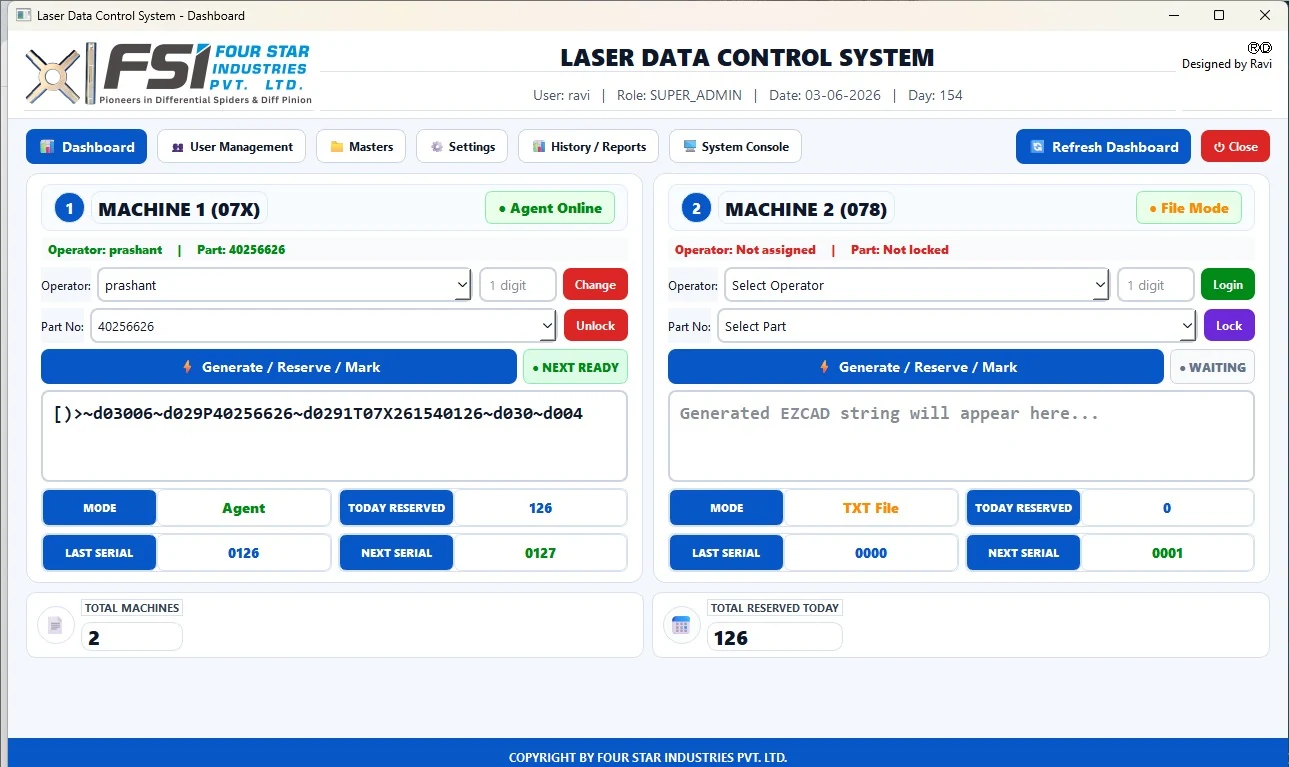Click the Masters folder icon
Screen dimensions: 1289x767
click(337, 147)
